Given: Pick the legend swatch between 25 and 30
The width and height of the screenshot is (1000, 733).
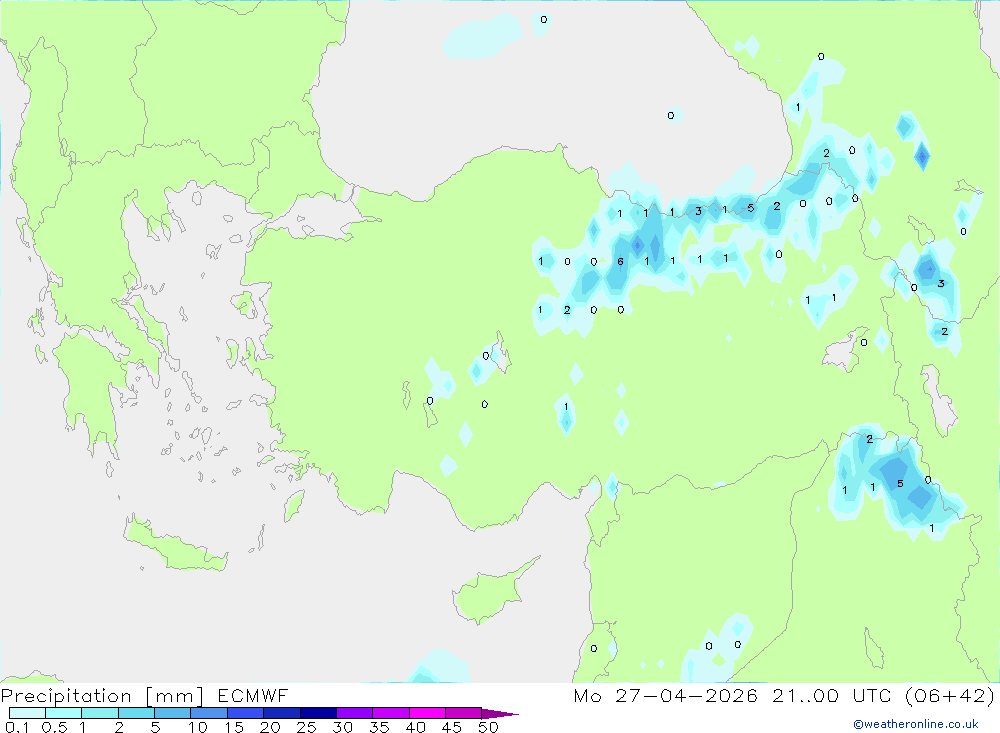Looking at the screenshot, I should [318, 713].
